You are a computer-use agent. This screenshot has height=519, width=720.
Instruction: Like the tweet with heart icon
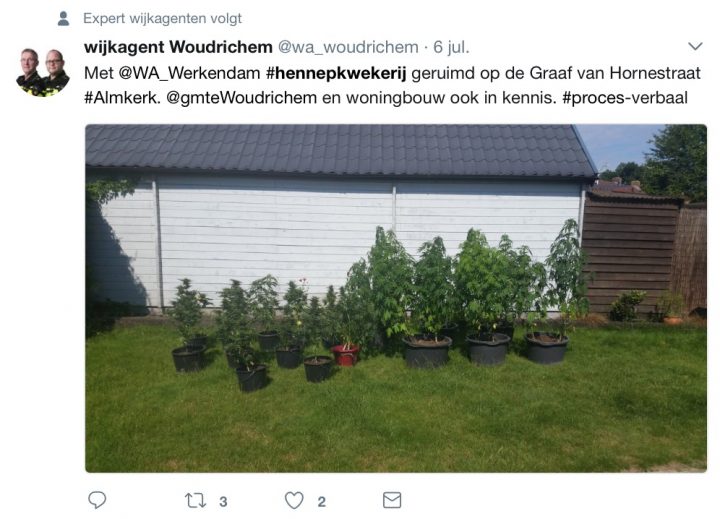point(294,500)
